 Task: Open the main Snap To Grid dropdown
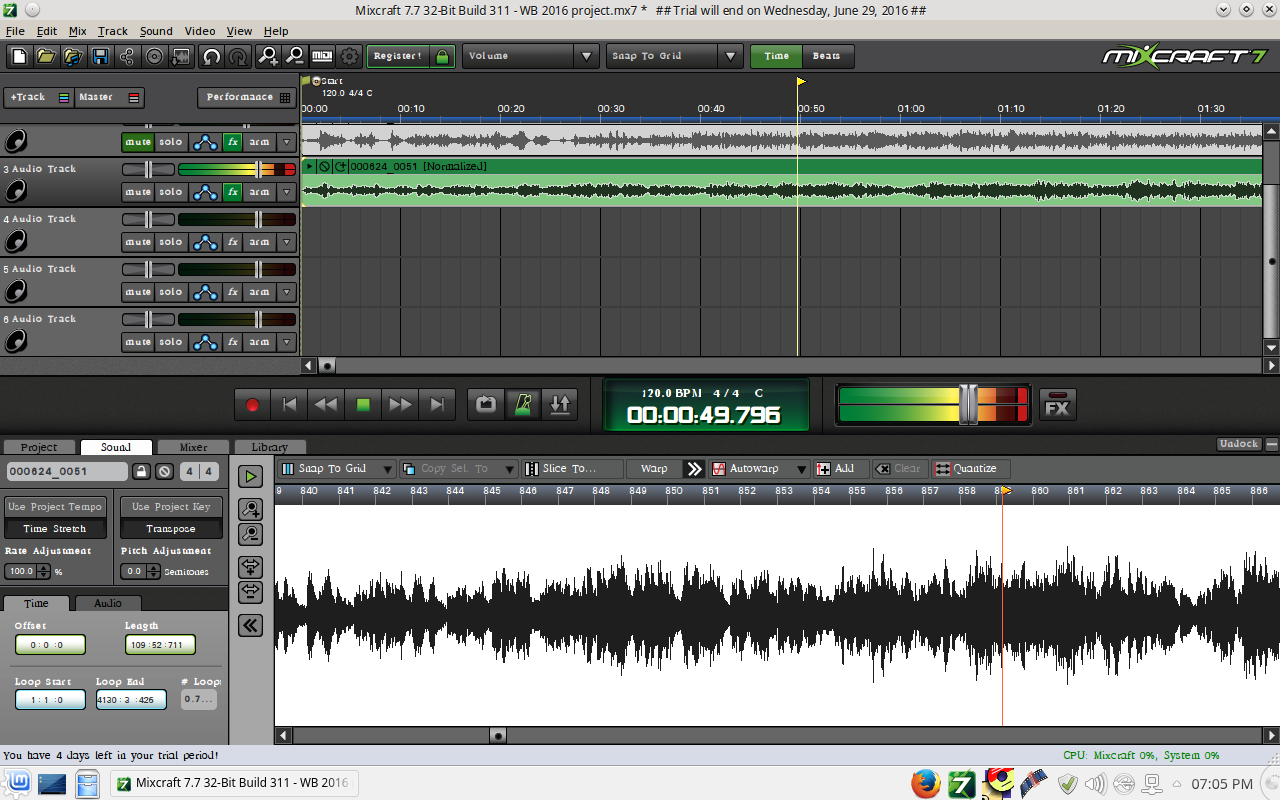[x=731, y=56]
